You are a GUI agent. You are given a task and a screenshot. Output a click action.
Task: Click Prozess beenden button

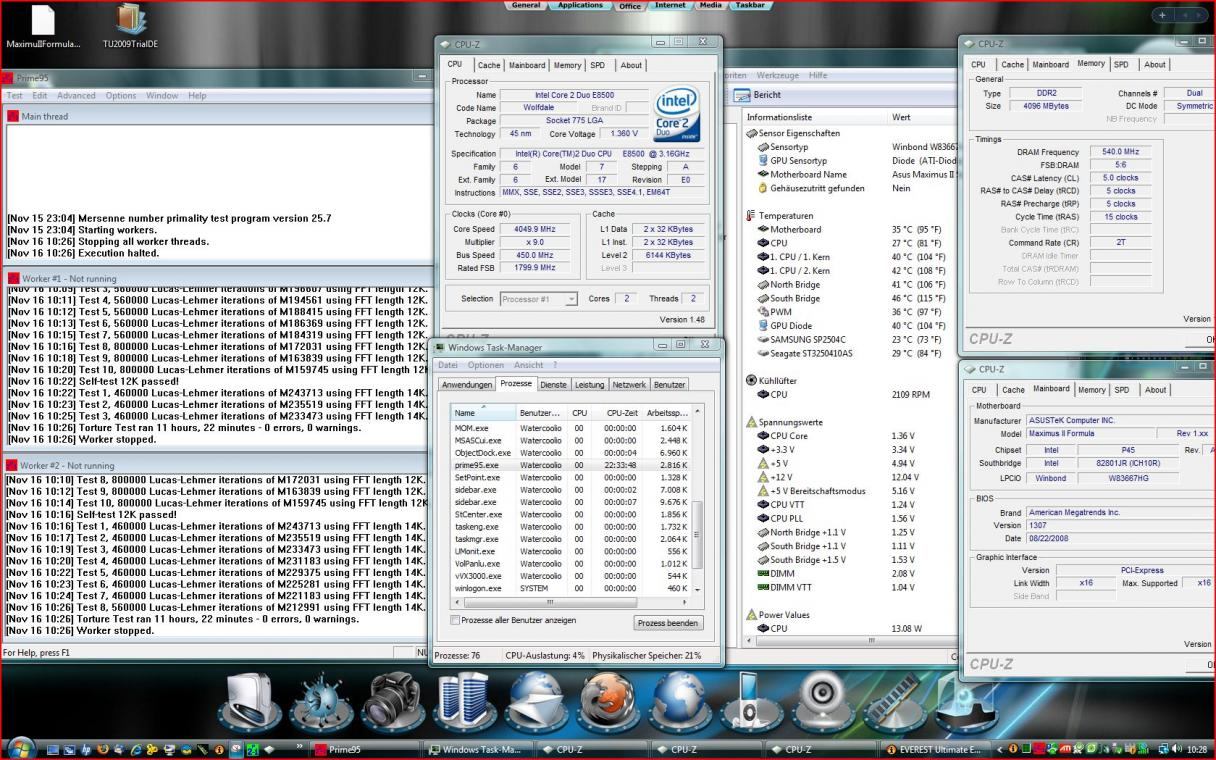[668, 622]
